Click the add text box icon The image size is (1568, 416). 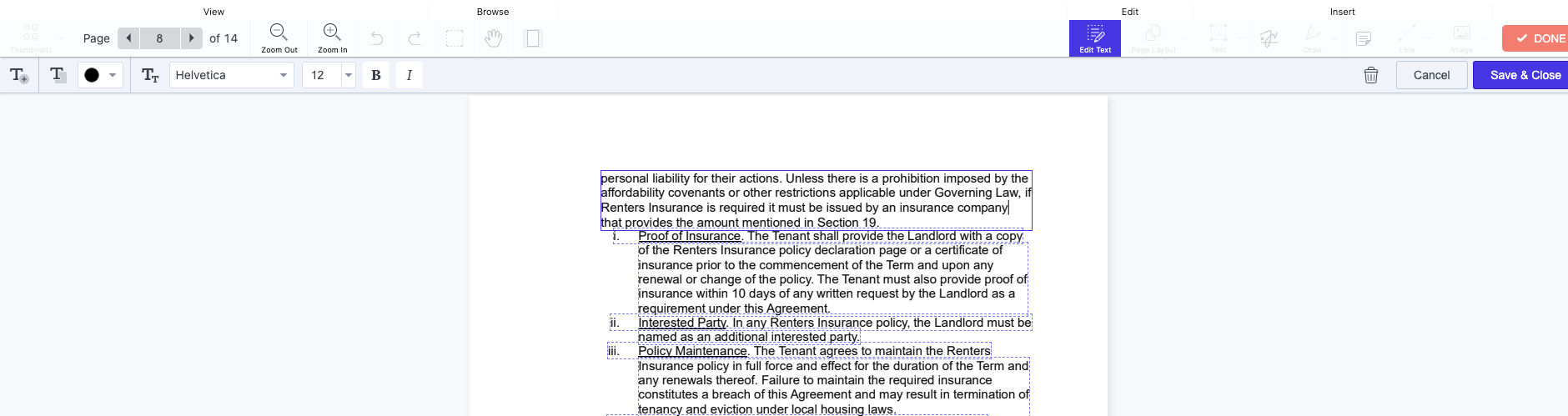(18, 75)
